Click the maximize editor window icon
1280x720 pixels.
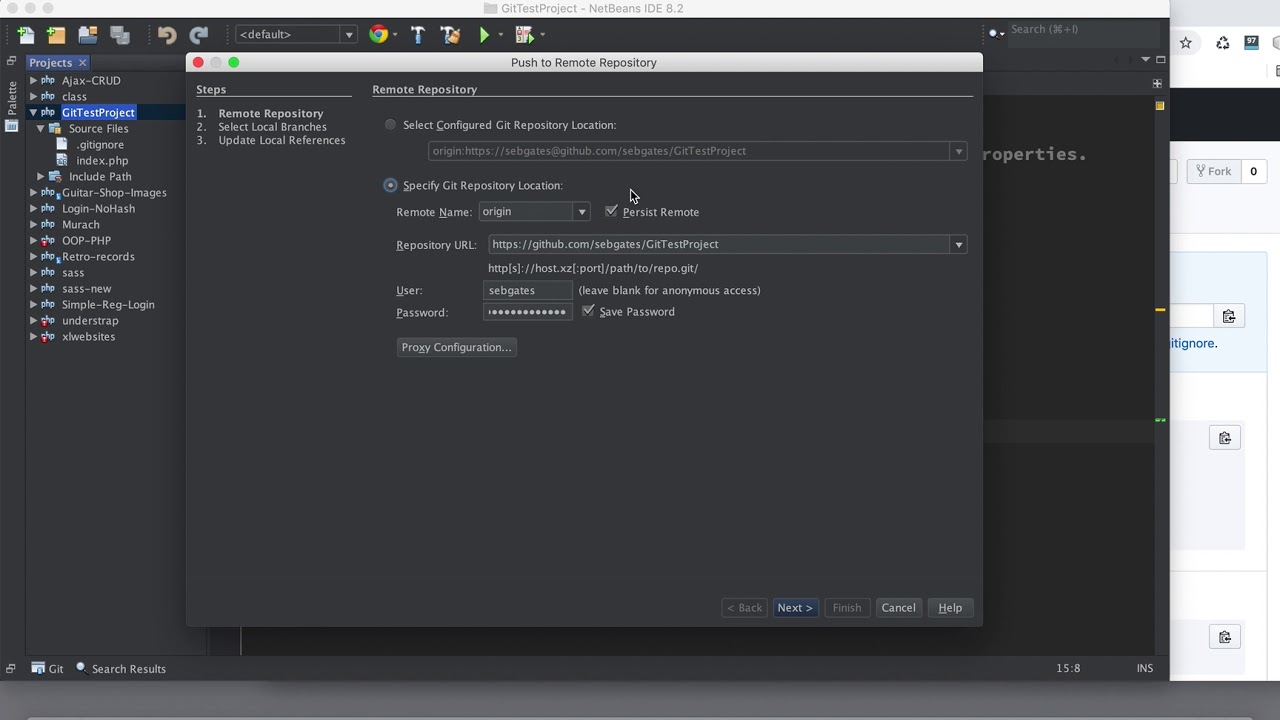coord(1160,60)
